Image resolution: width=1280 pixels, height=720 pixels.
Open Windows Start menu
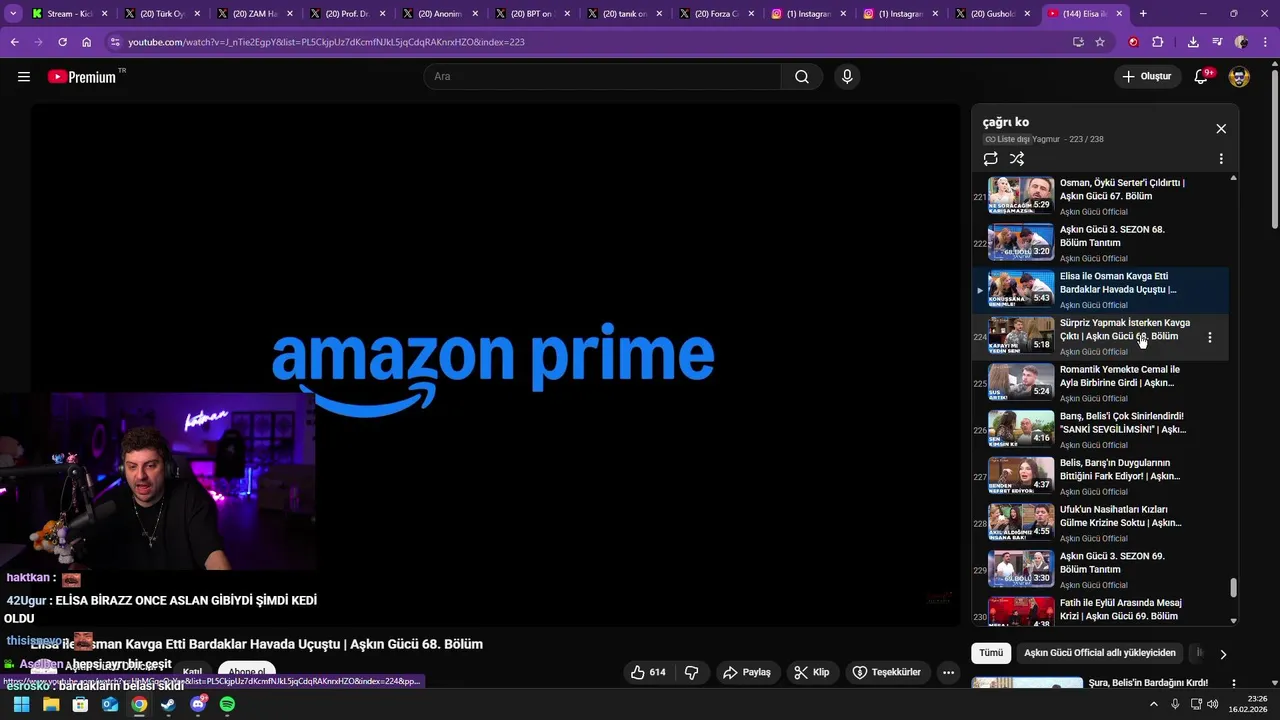pyautogui.click(x=21, y=705)
